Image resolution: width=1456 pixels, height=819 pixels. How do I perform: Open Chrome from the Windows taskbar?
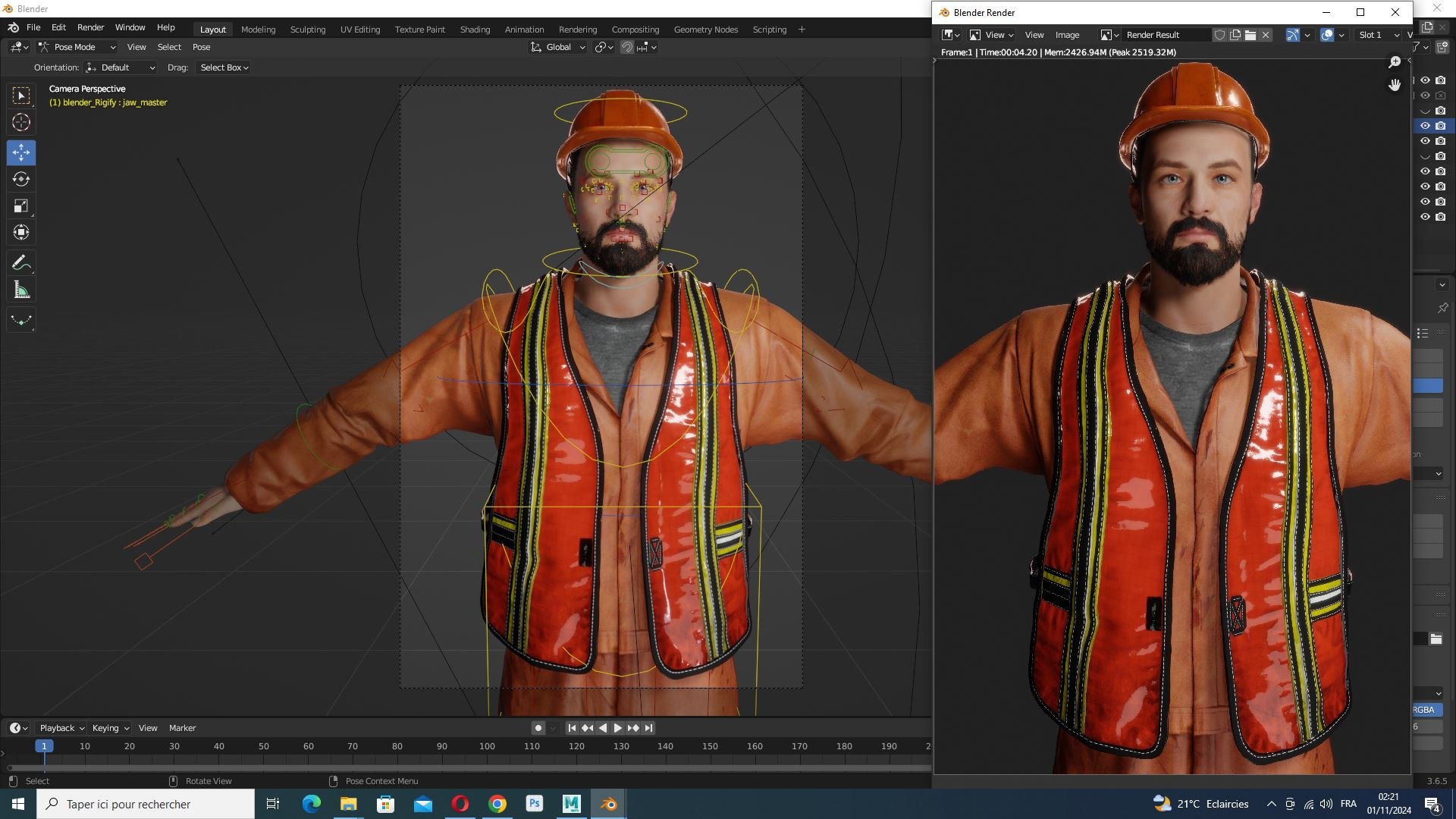coord(497,804)
